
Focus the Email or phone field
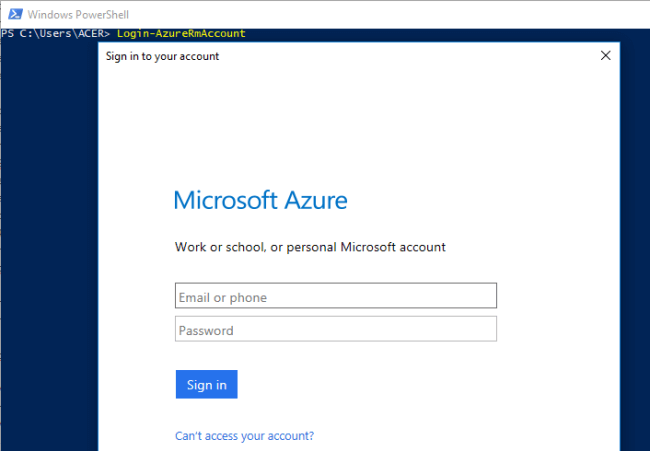coord(336,296)
